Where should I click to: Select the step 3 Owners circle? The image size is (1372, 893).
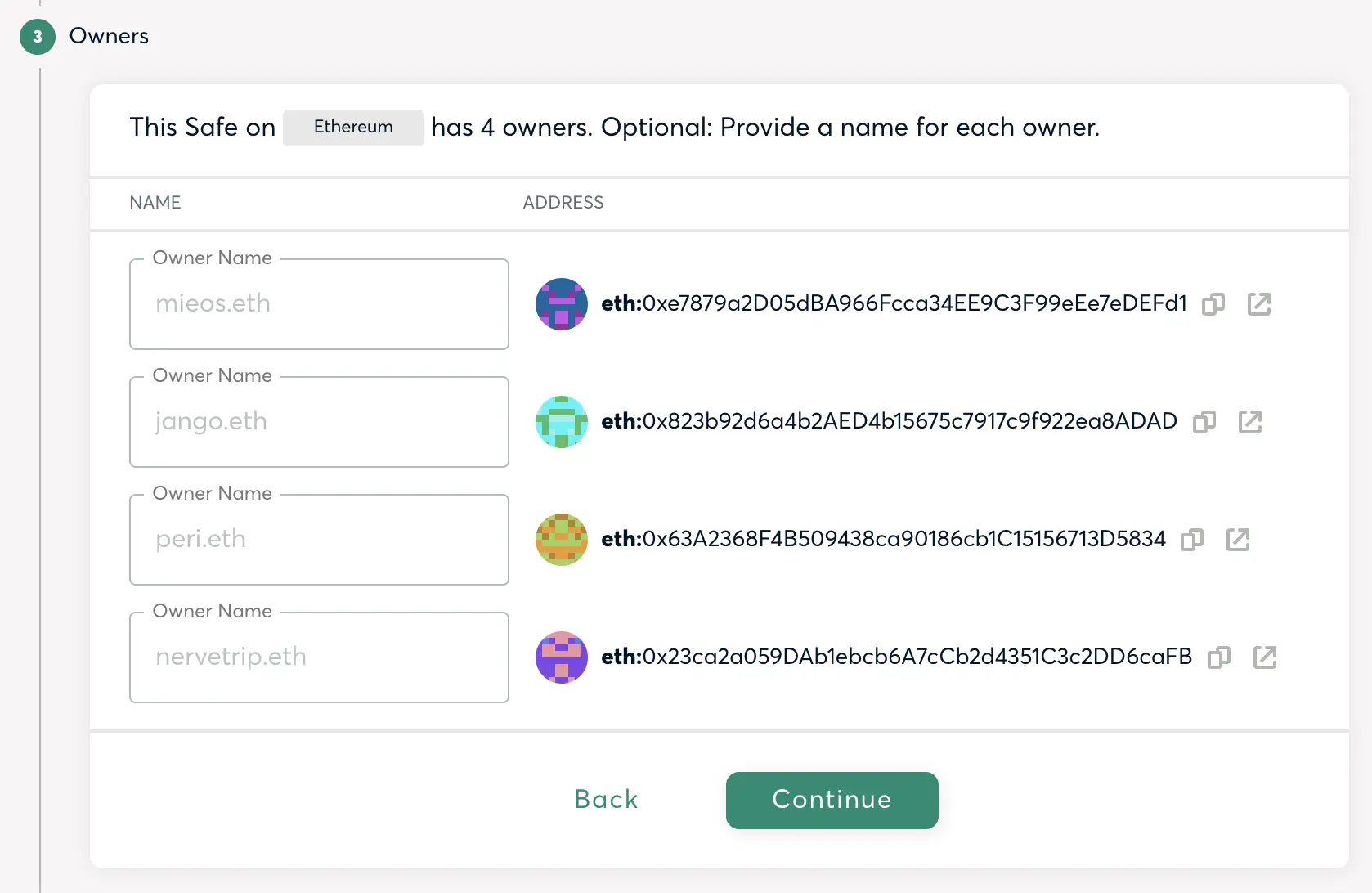click(x=38, y=37)
